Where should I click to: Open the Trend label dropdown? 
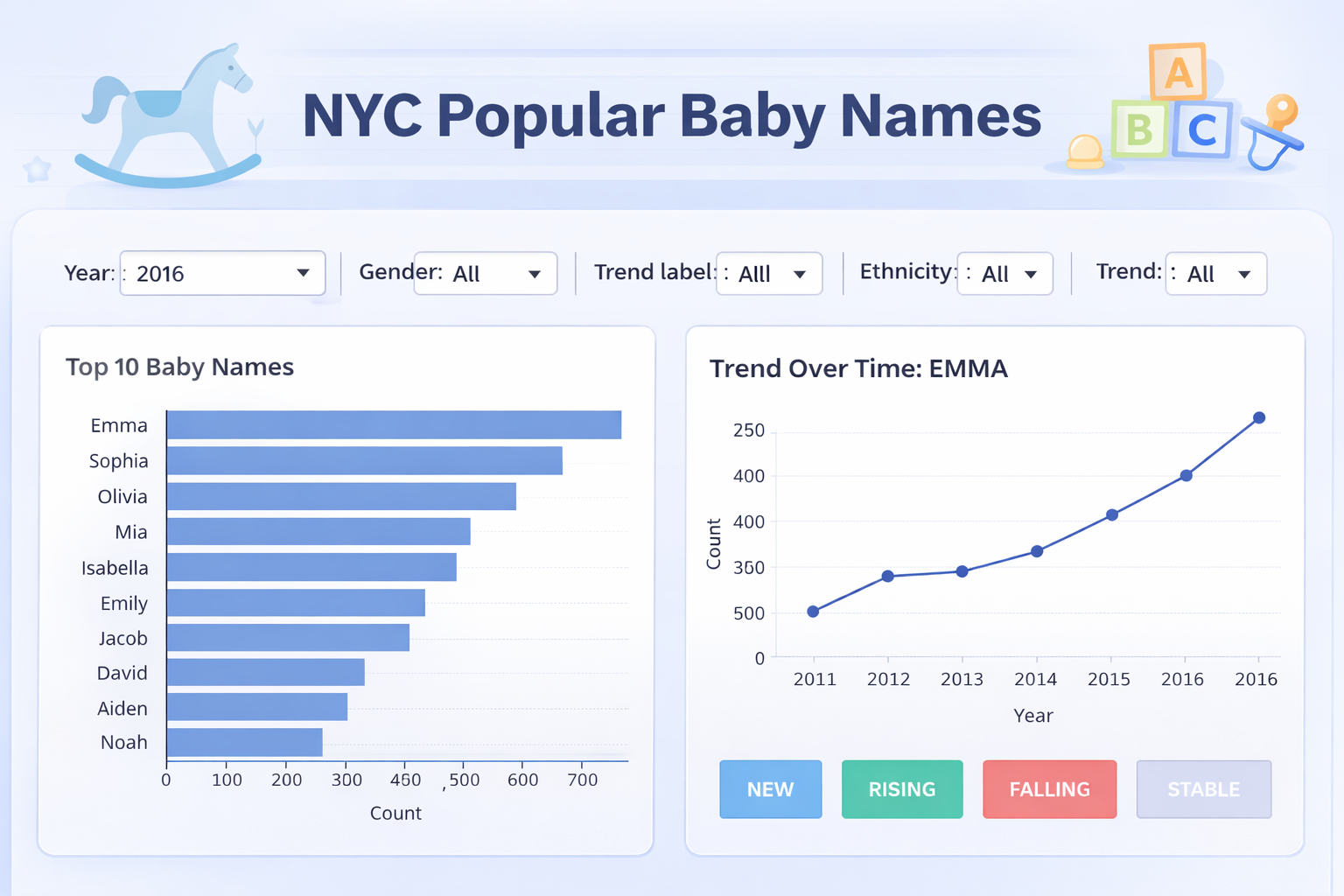coord(768,273)
